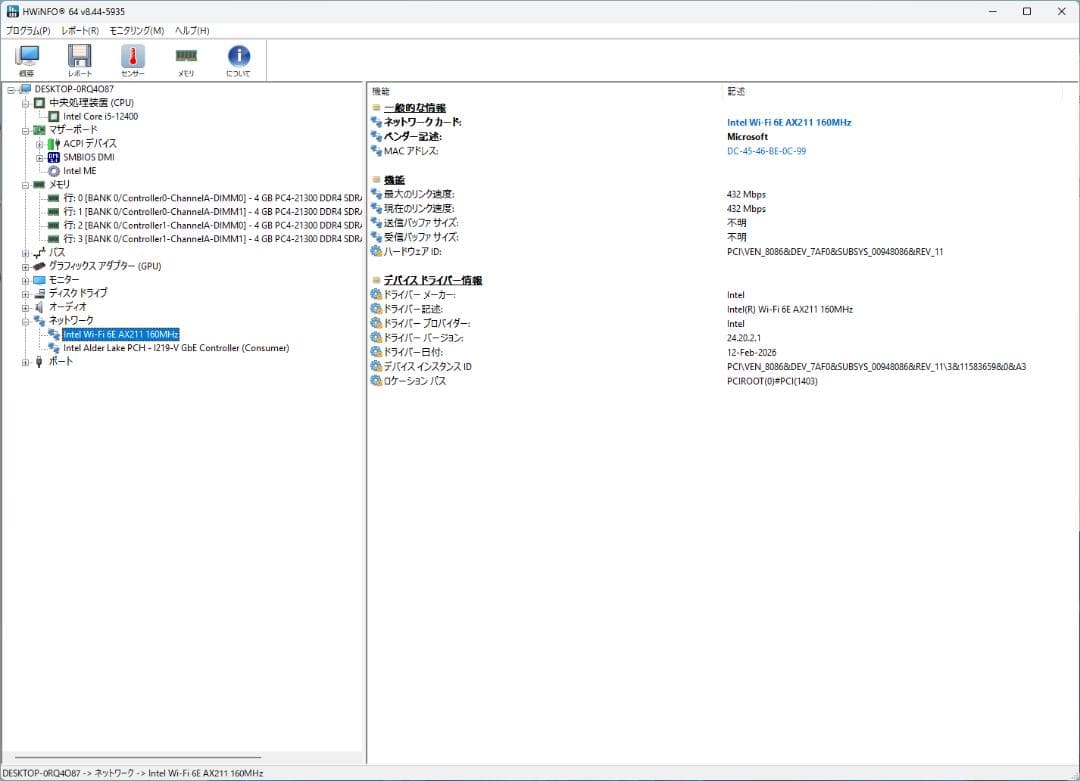
Task: Expand the オーディオ tree node
Action: [25, 307]
